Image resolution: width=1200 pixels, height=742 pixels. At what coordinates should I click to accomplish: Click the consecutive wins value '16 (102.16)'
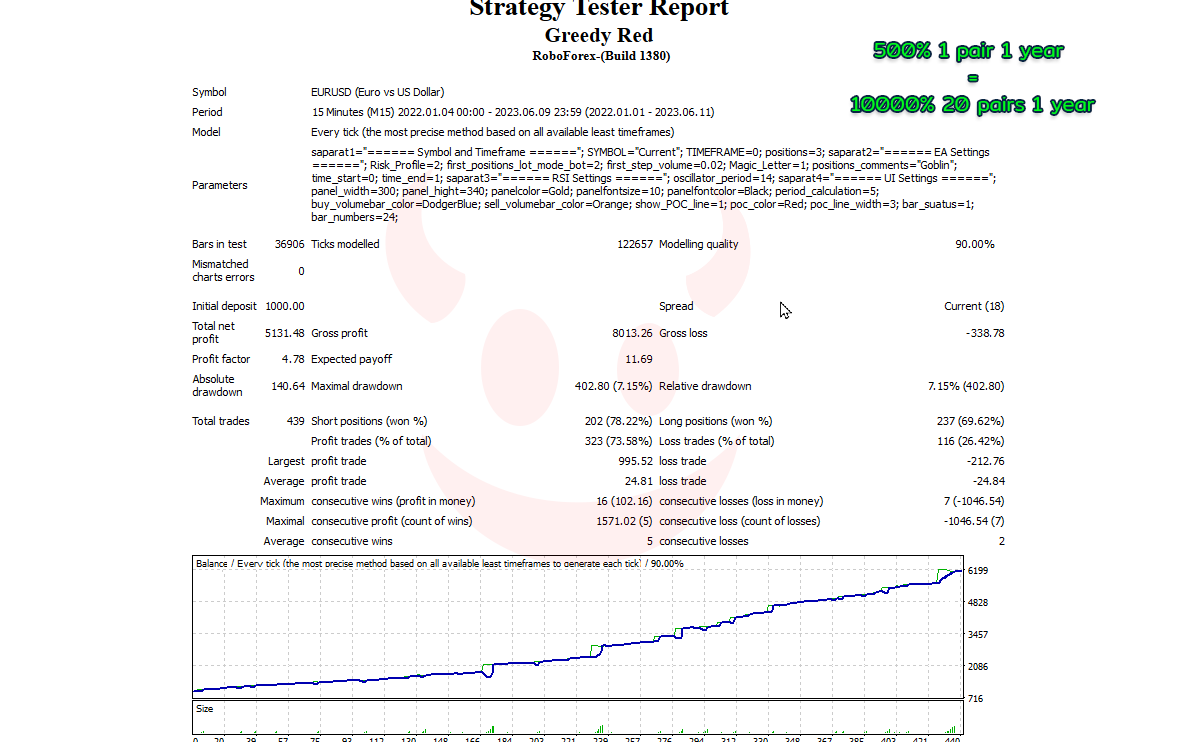(x=624, y=501)
